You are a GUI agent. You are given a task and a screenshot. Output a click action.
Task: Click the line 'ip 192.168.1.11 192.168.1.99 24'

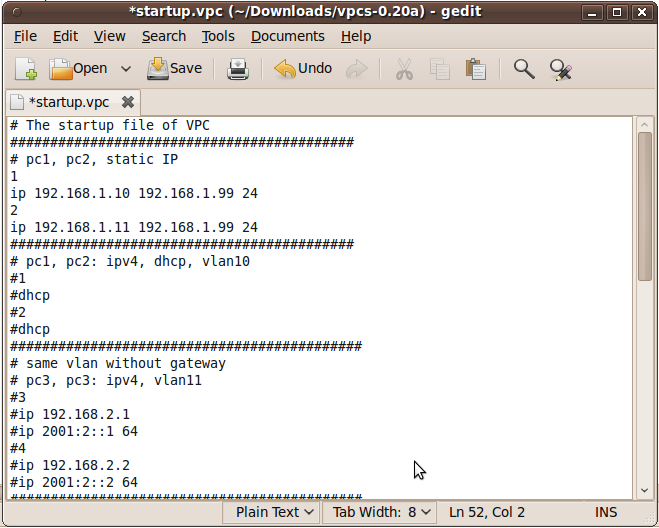[134, 227]
